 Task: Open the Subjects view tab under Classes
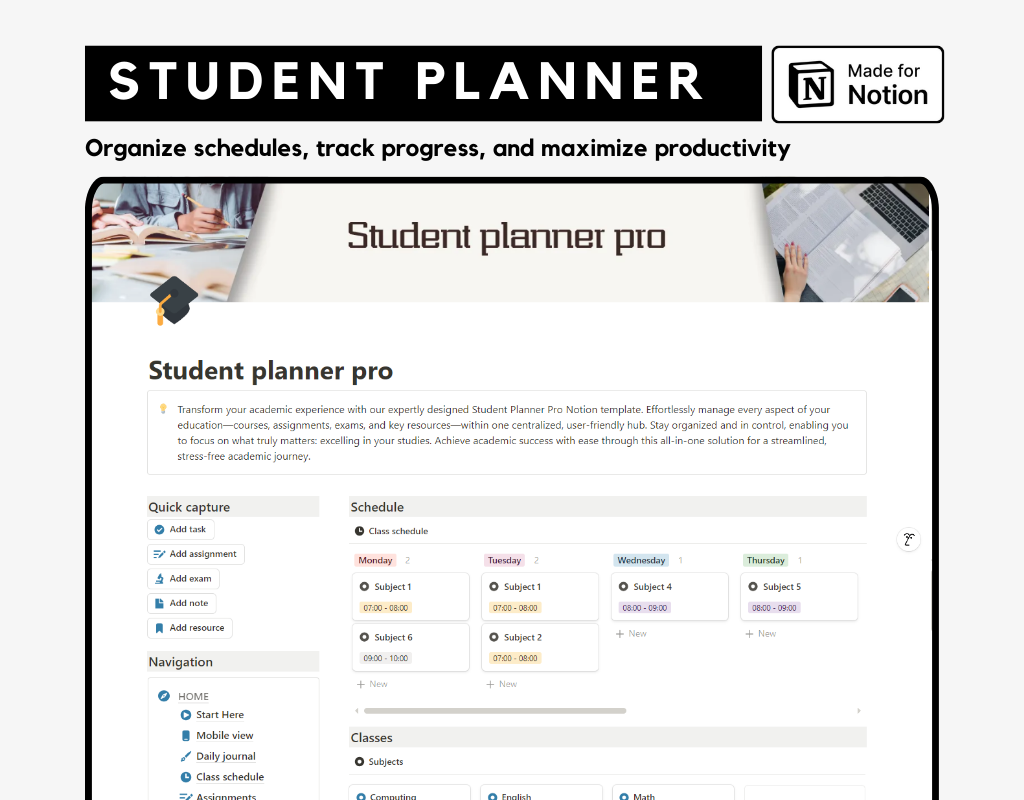pyautogui.click(x=379, y=761)
